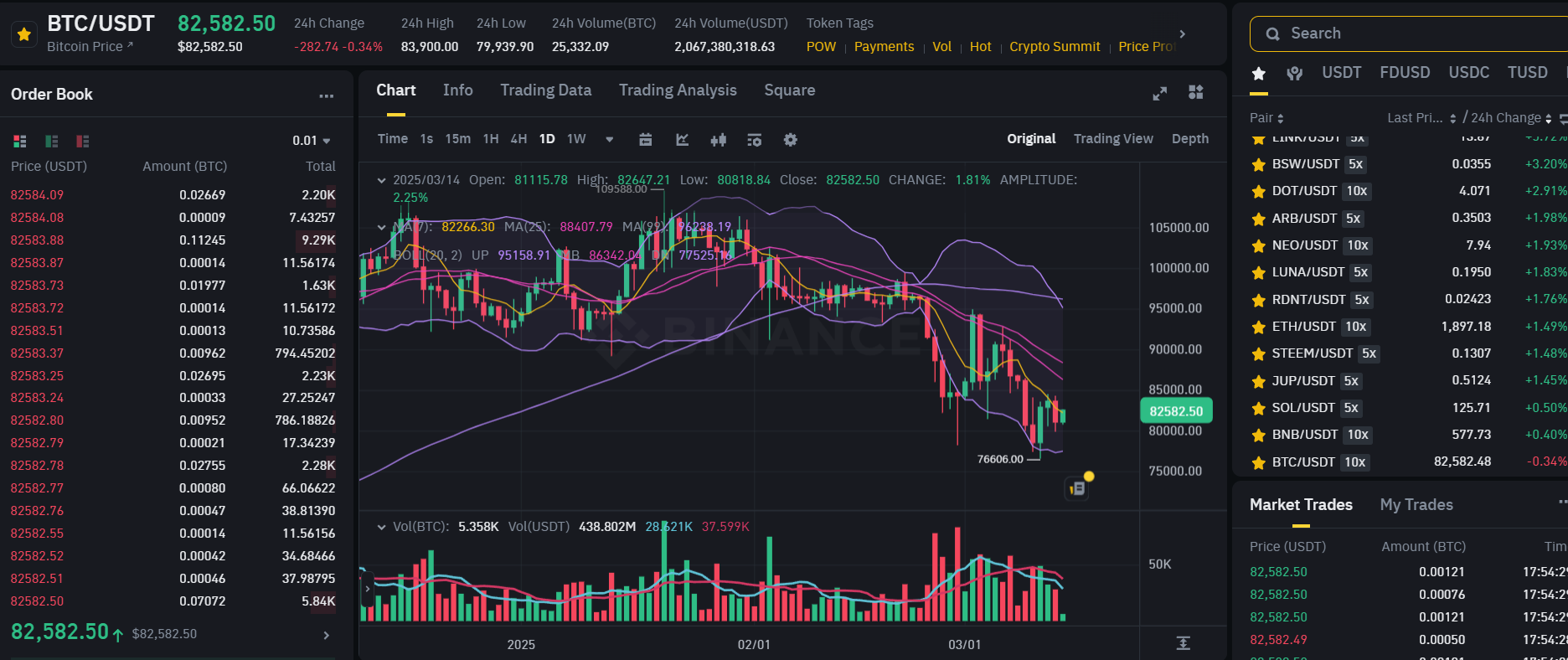1568x660 pixels.
Task: Unfavorite RDNT/USDT star
Action: pyautogui.click(x=1258, y=301)
